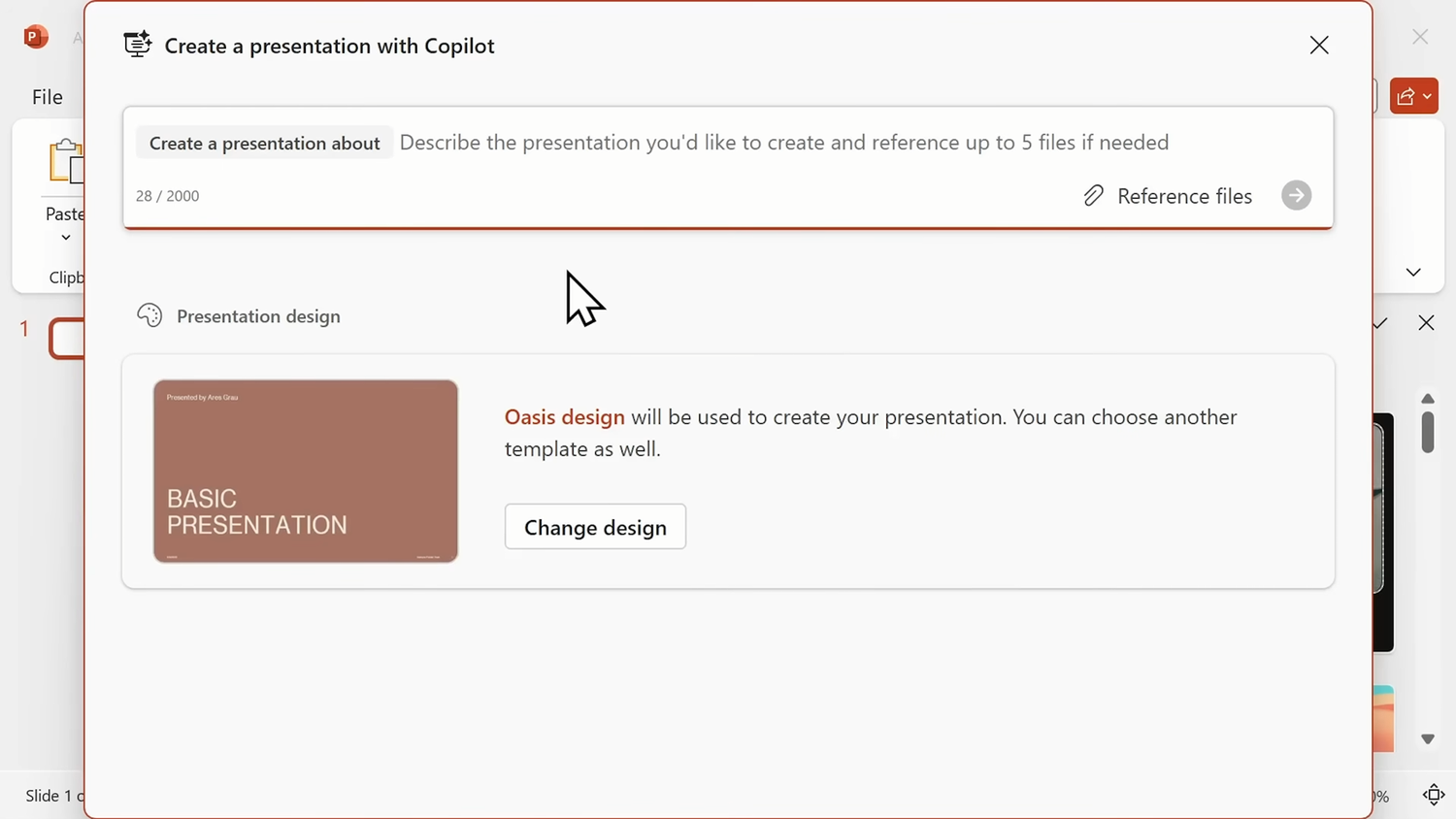
Task: Expand the Share button dropdown arrow
Action: (x=1427, y=97)
